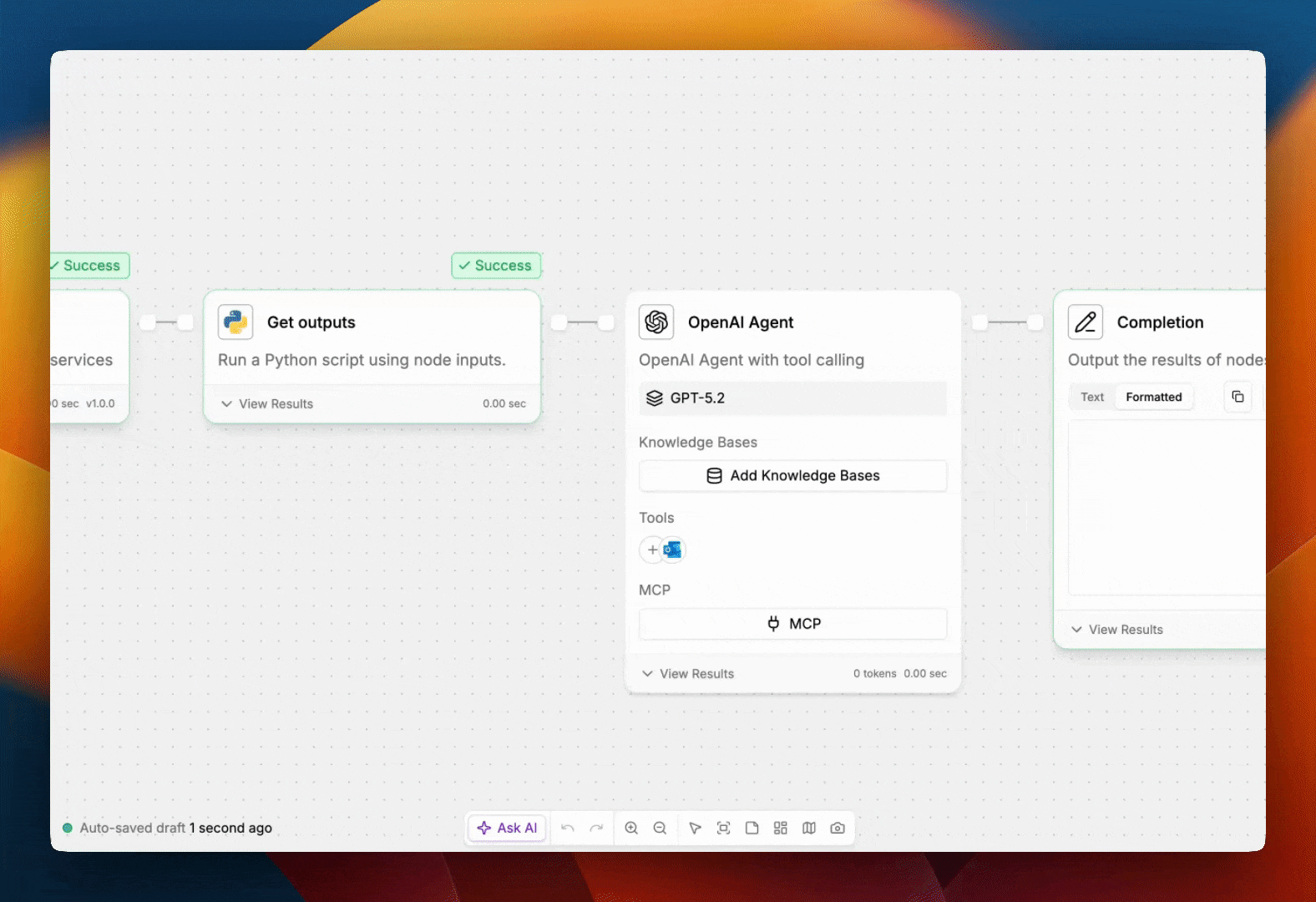Expand View Results on OpenAI Agent node
The image size is (1316, 902).
pos(688,674)
